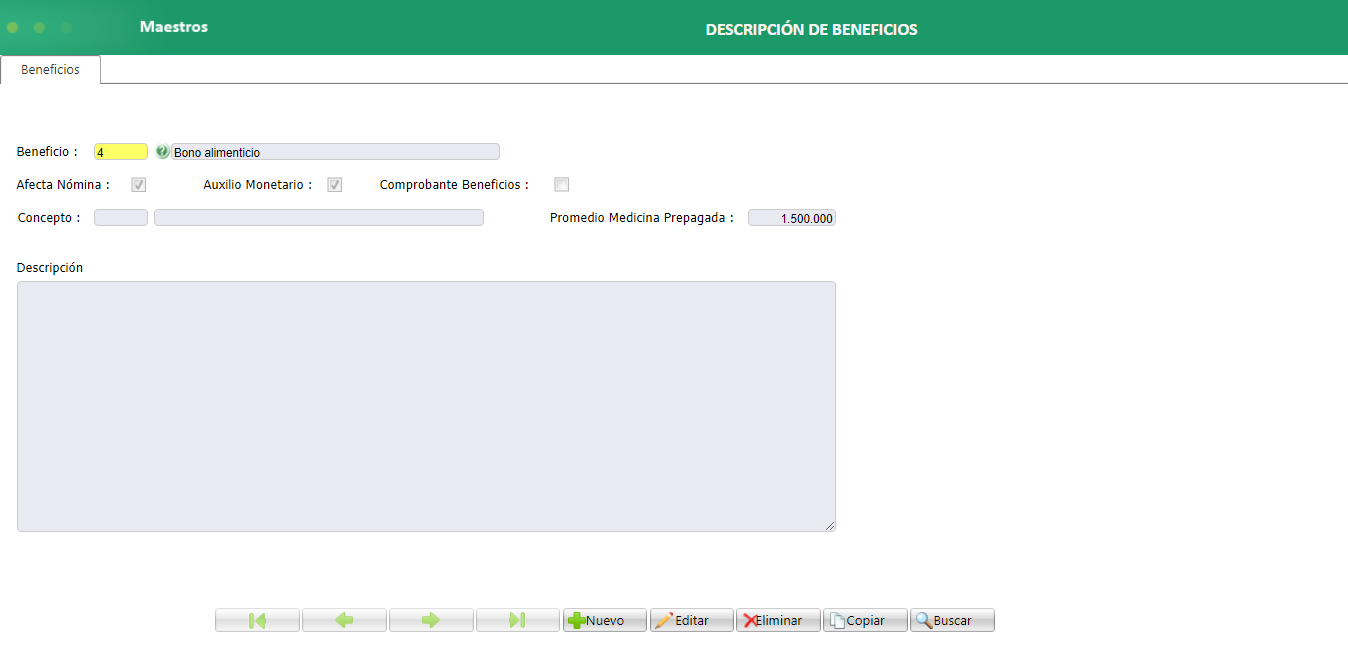Open help via the question mark icon
This screenshot has height=647, width=1348.
click(163, 151)
